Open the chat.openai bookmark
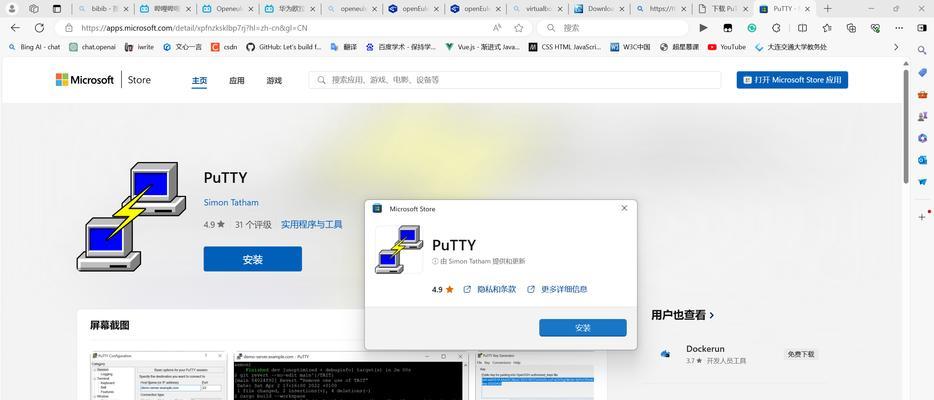The width and height of the screenshot is (934, 400). coord(92,47)
